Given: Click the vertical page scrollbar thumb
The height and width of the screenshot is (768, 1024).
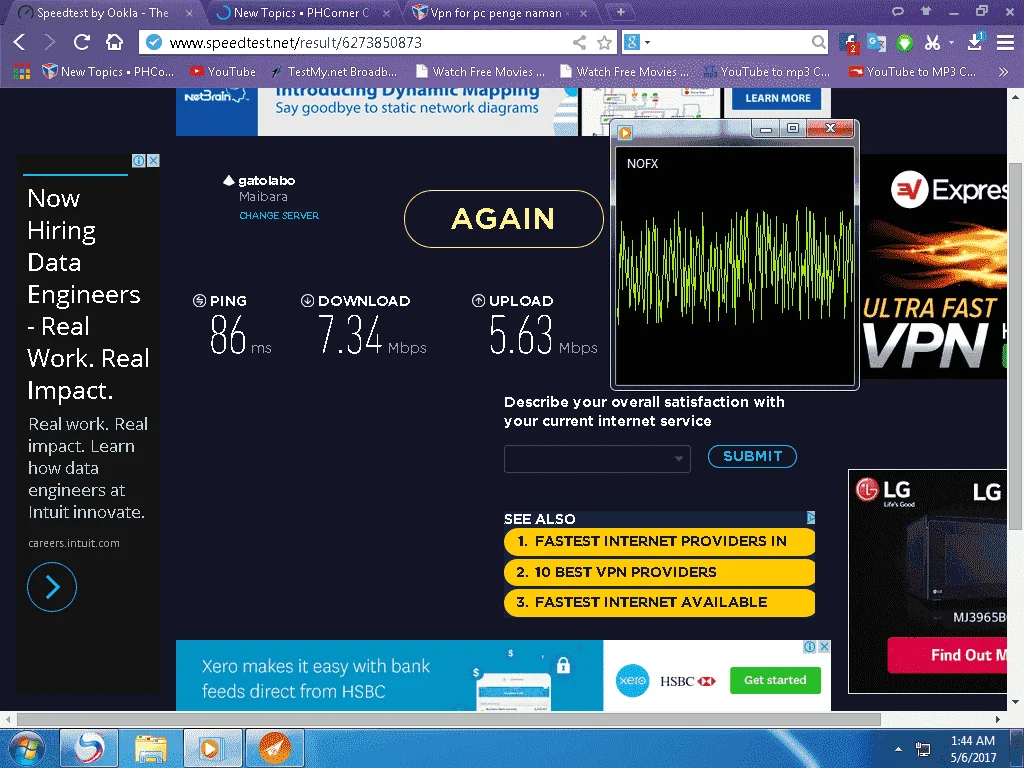Looking at the screenshot, I should [x=1015, y=346].
